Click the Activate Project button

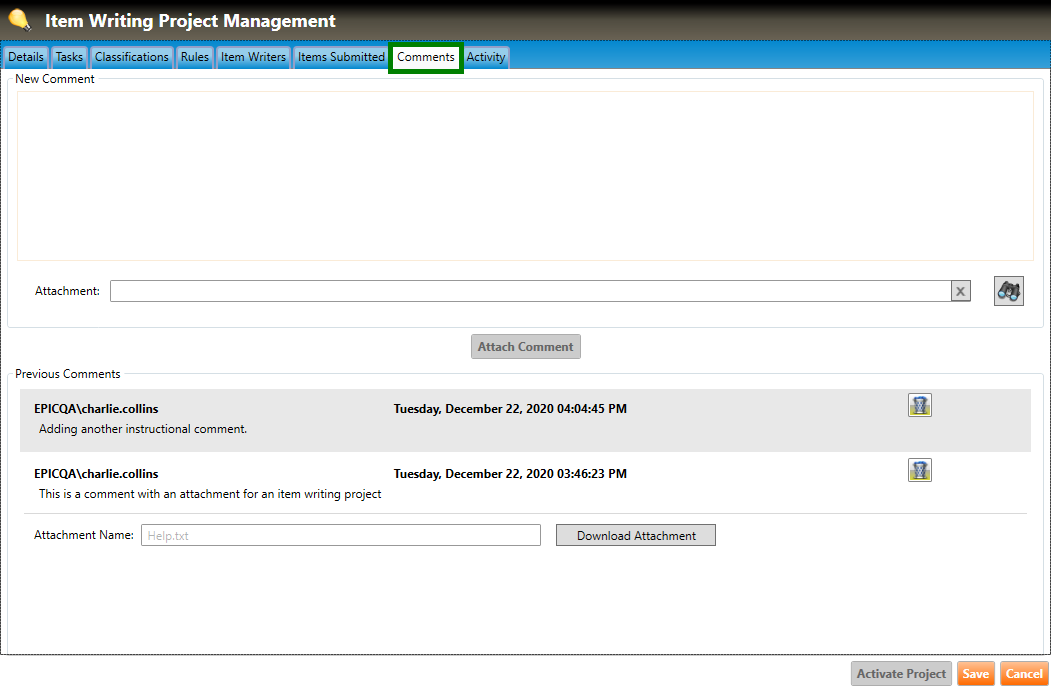tap(901, 674)
